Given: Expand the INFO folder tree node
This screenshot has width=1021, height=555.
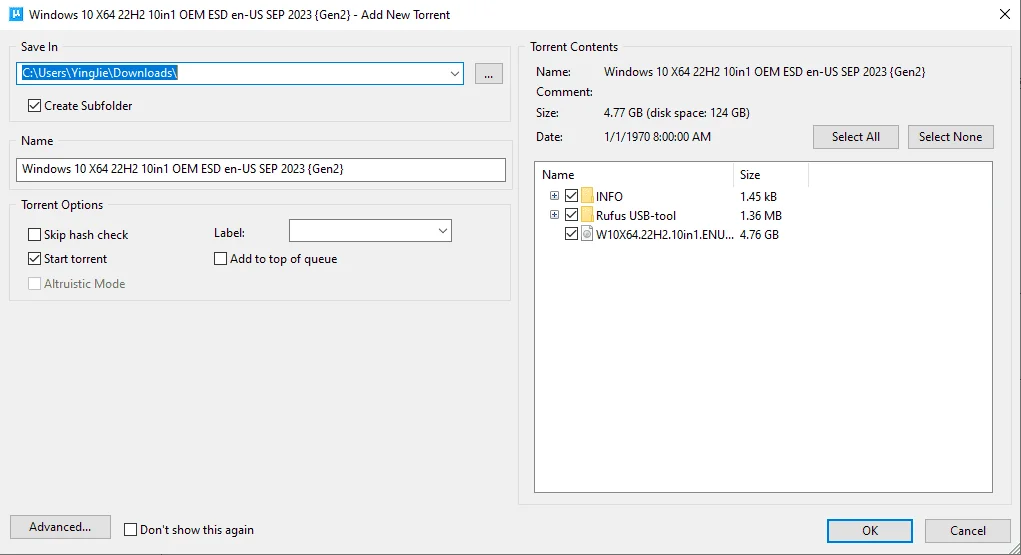Looking at the screenshot, I should [554, 195].
